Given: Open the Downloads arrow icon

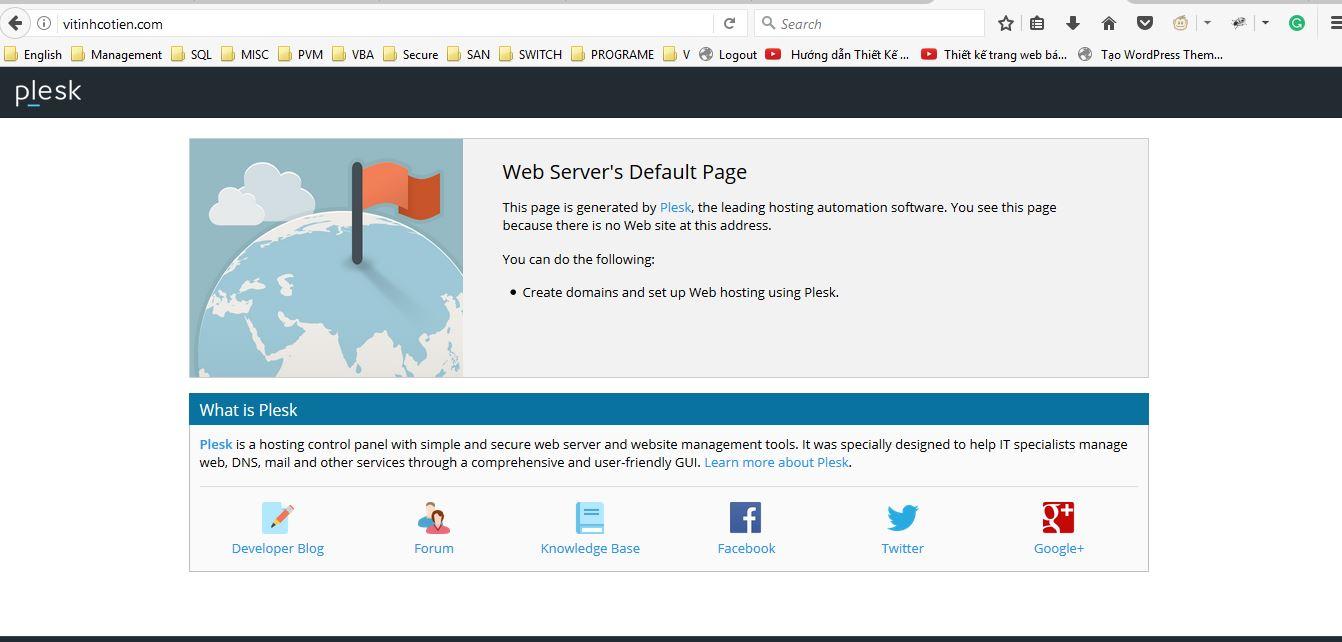Looking at the screenshot, I should point(1073,23).
